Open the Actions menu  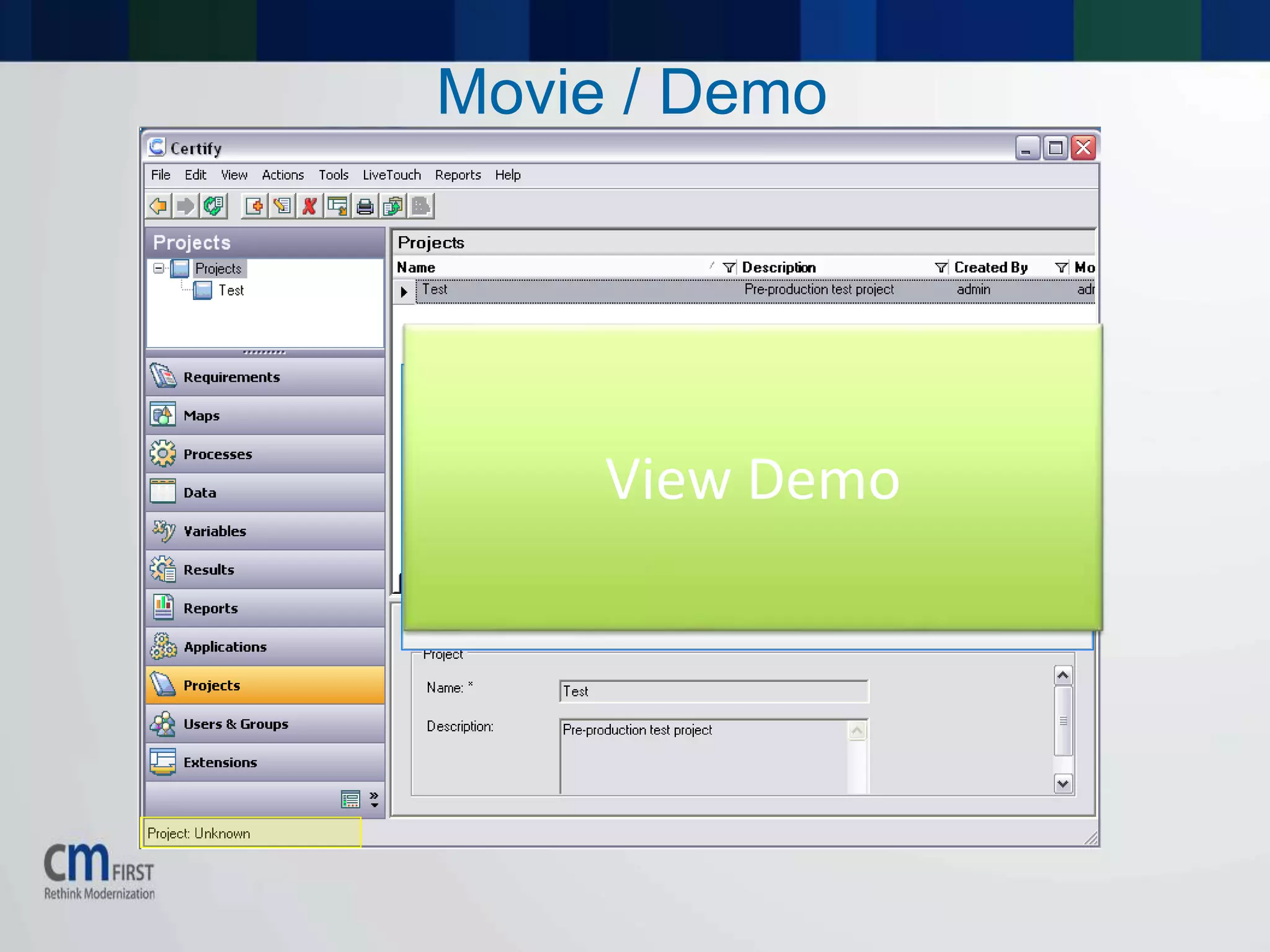283,175
